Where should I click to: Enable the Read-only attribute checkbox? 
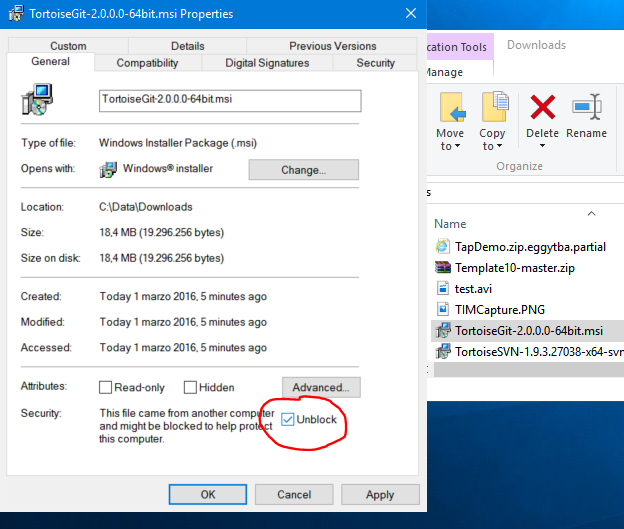click(x=106, y=387)
